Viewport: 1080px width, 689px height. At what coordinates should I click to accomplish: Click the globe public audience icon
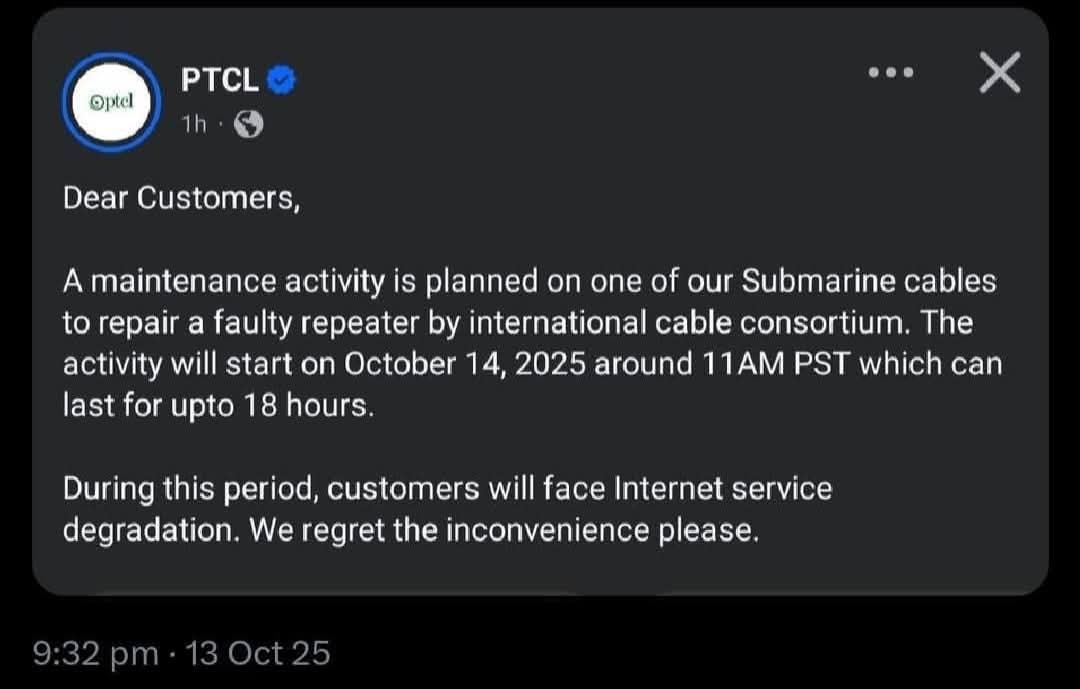pyautogui.click(x=248, y=124)
